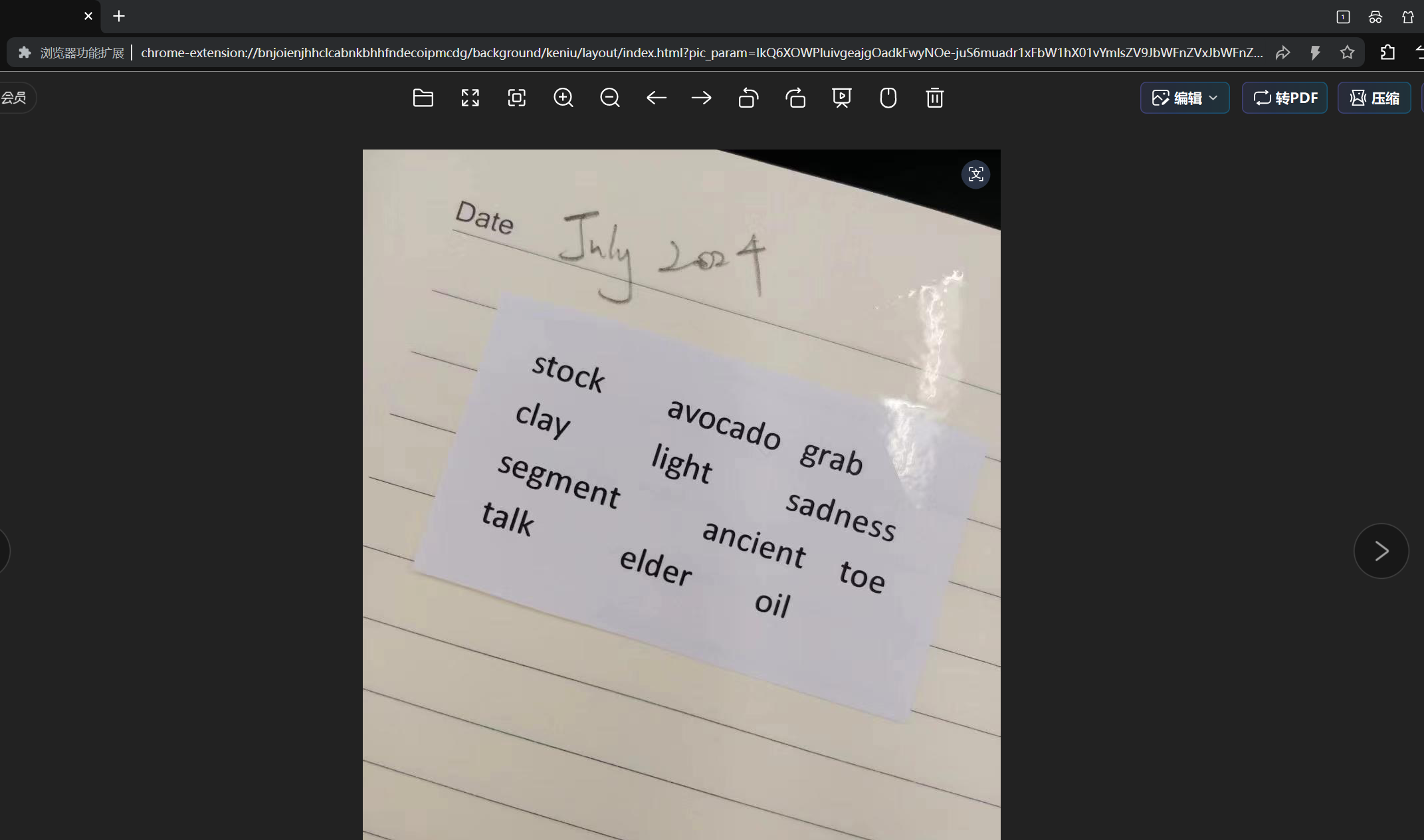Click the mouse mode icon in toolbar

[x=888, y=98]
